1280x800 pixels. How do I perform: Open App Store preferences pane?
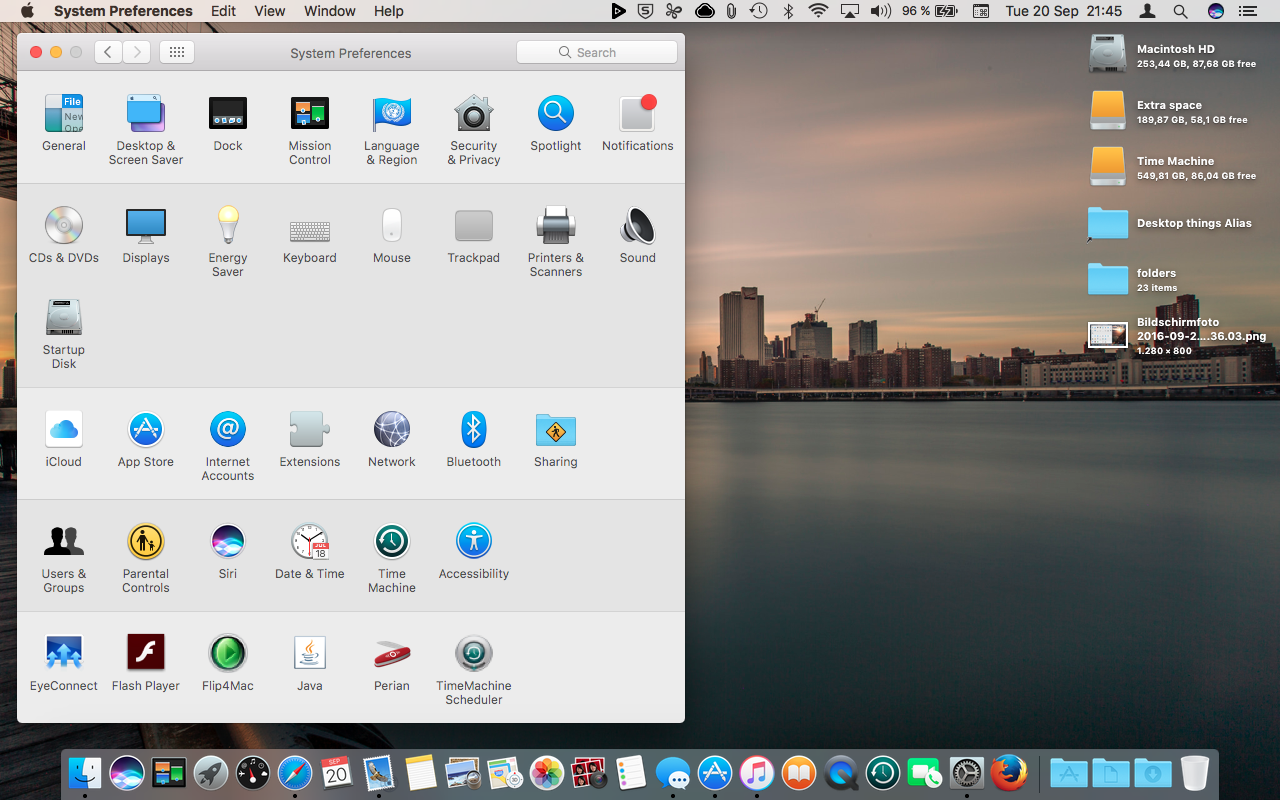click(x=146, y=429)
